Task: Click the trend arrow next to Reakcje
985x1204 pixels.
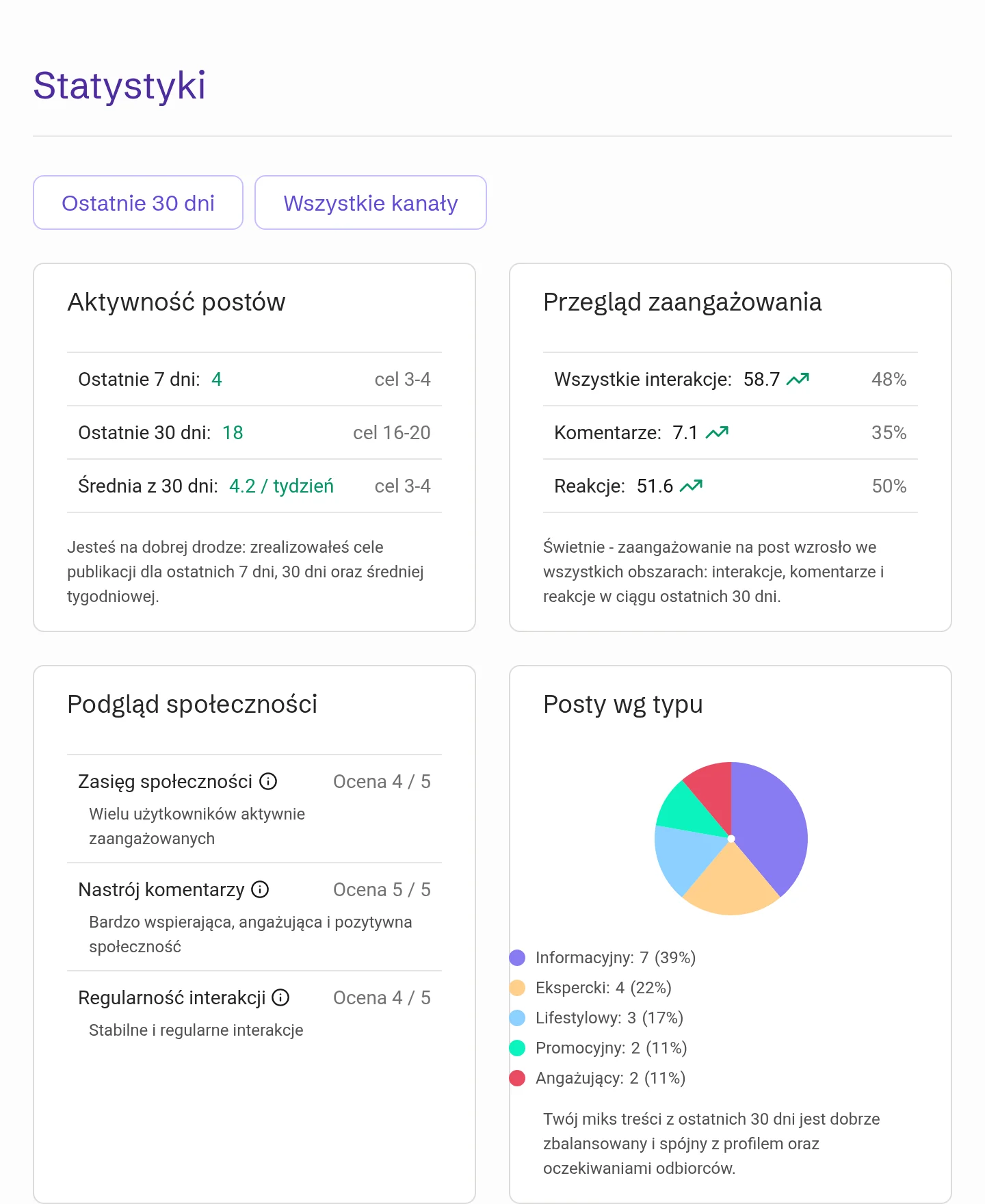Action: 691,486
